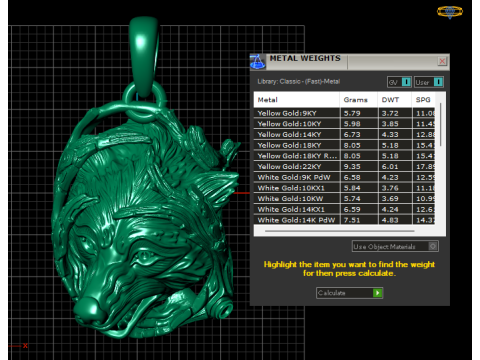The width and height of the screenshot is (480, 360).
Task: Click the vertical scrollbar of metals table
Action: [441, 125]
